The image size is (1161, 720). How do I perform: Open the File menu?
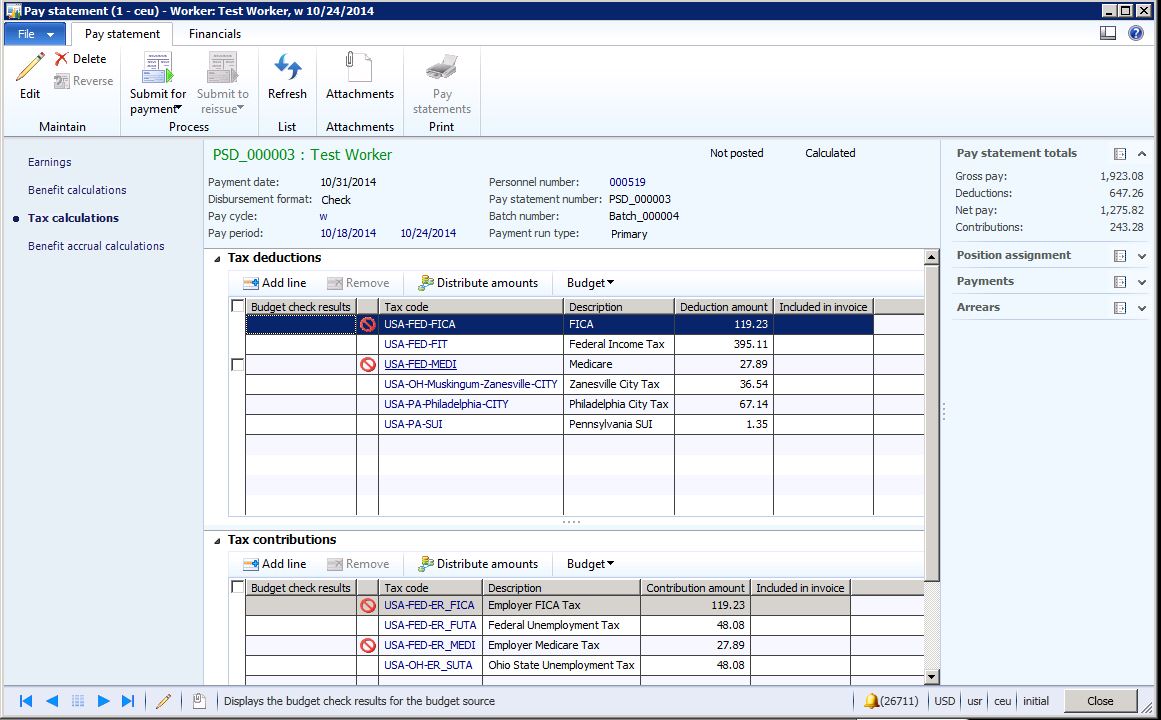36,34
